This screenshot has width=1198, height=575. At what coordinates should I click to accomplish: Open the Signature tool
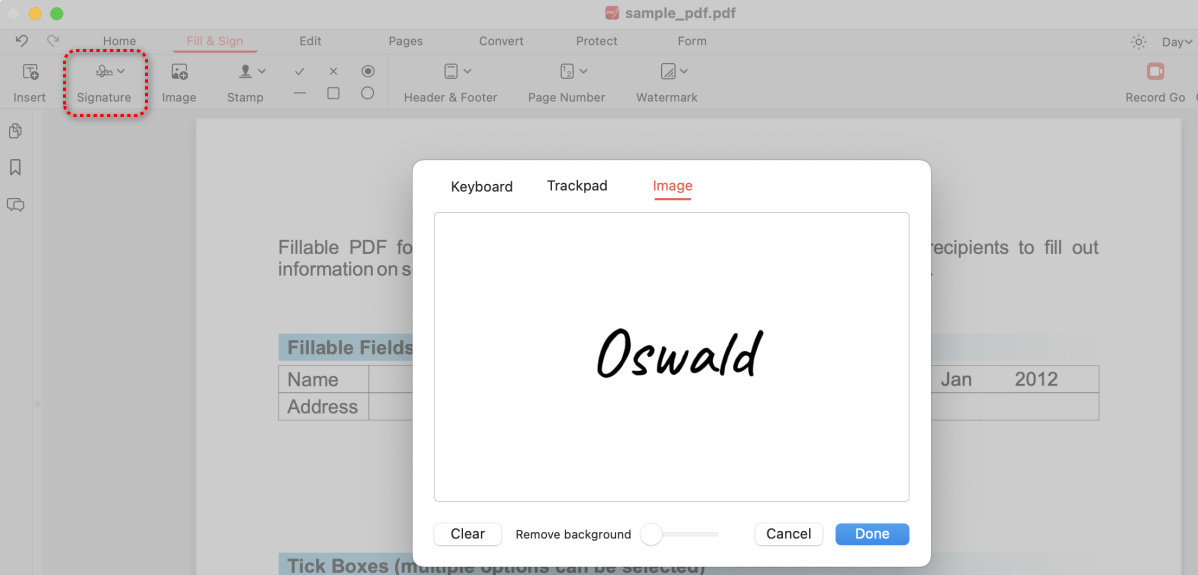point(104,83)
